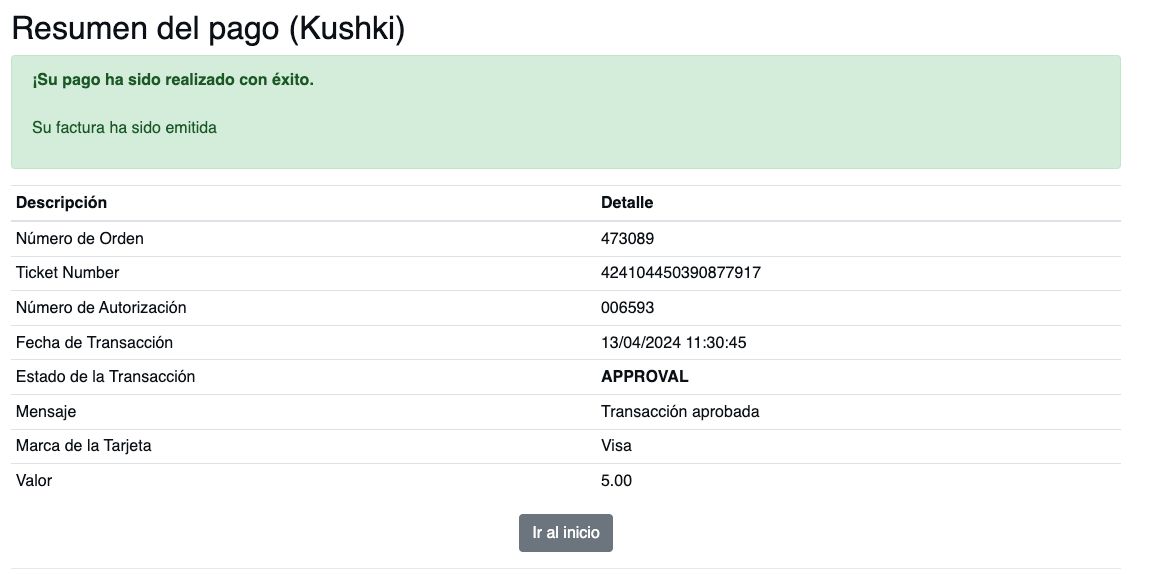Select the "Descripción" column header
This screenshot has height=574, width=1172.
tap(61, 203)
